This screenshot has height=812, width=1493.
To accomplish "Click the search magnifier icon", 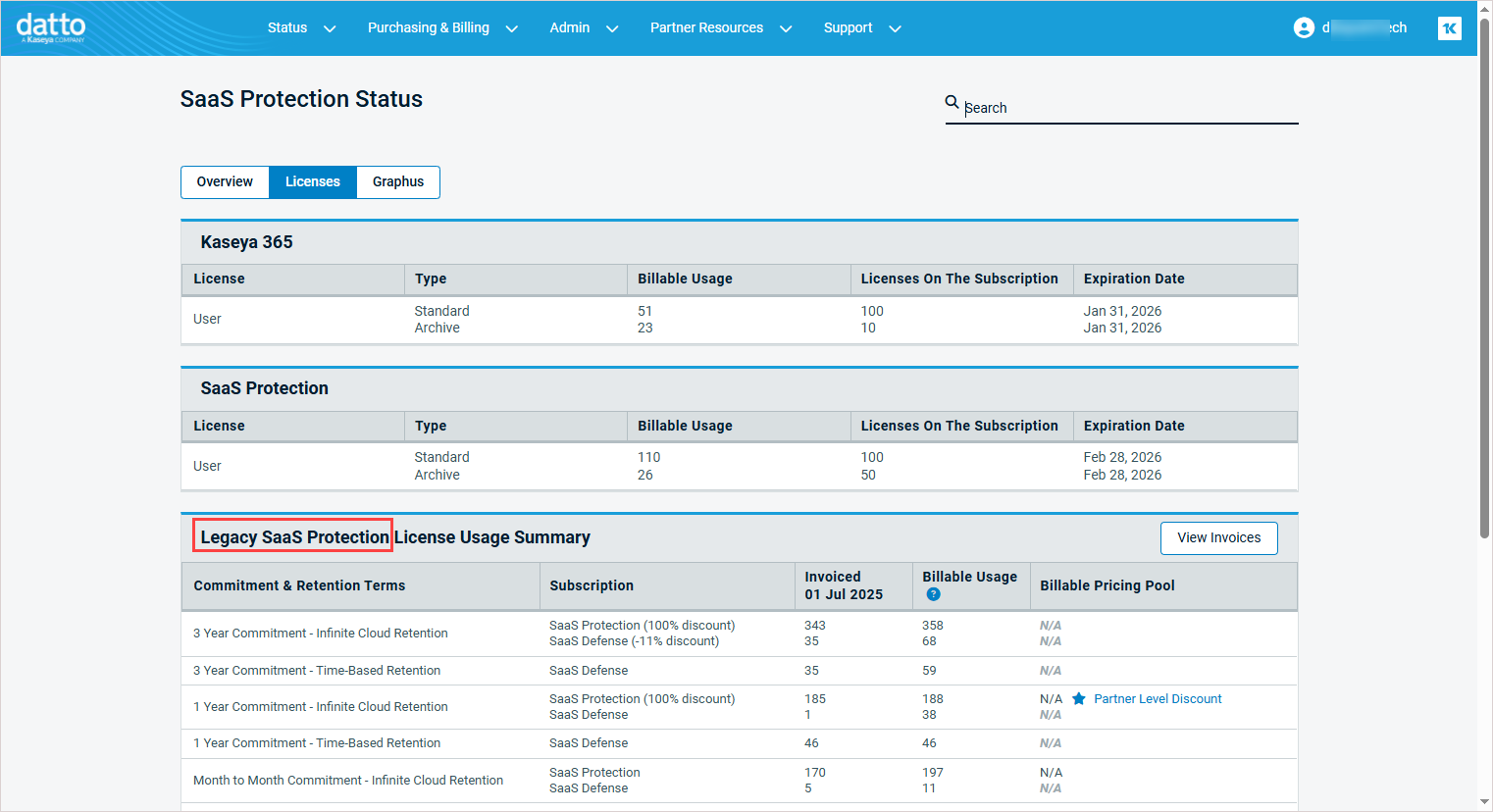I will click(952, 102).
